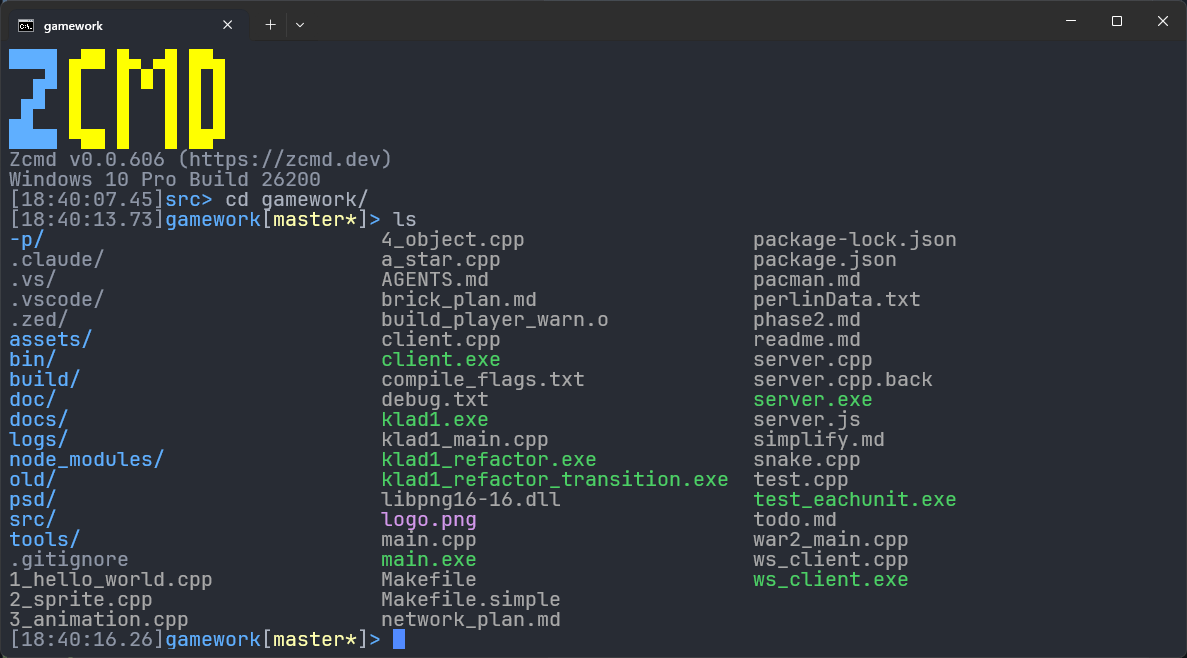This screenshot has width=1187, height=658.
Task: Click the 'ws_client.exe' file name
Action: click(x=830, y=579)
